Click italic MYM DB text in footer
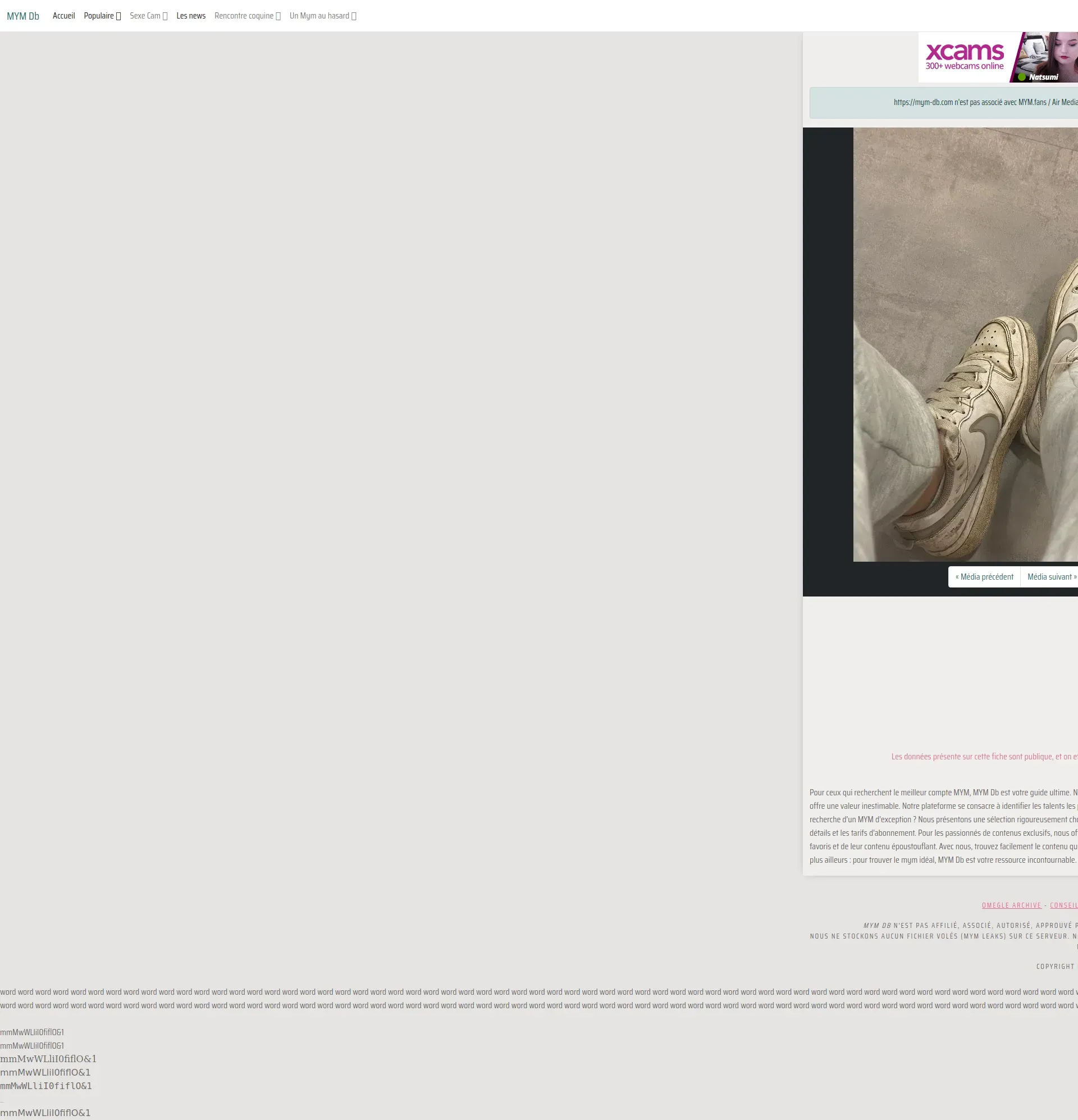This screenshot has height=1120, width=1078. click(876, 925)
